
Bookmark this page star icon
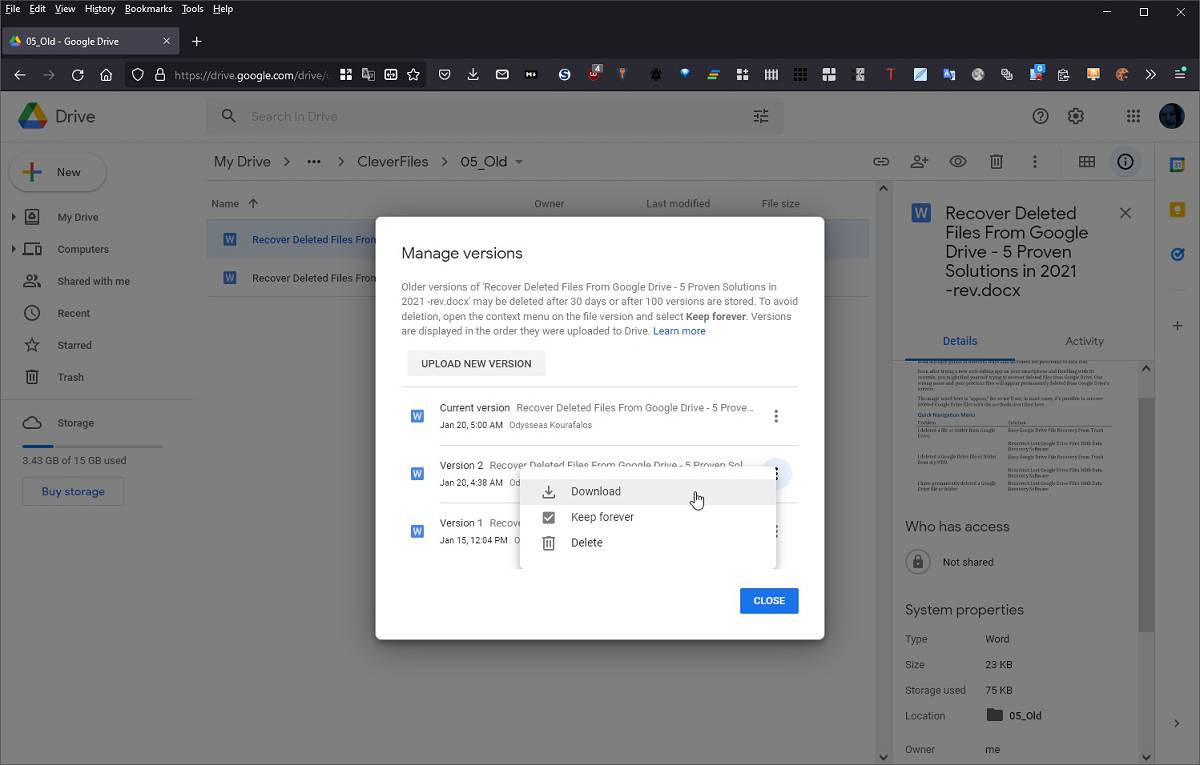[x=413, y=74]
